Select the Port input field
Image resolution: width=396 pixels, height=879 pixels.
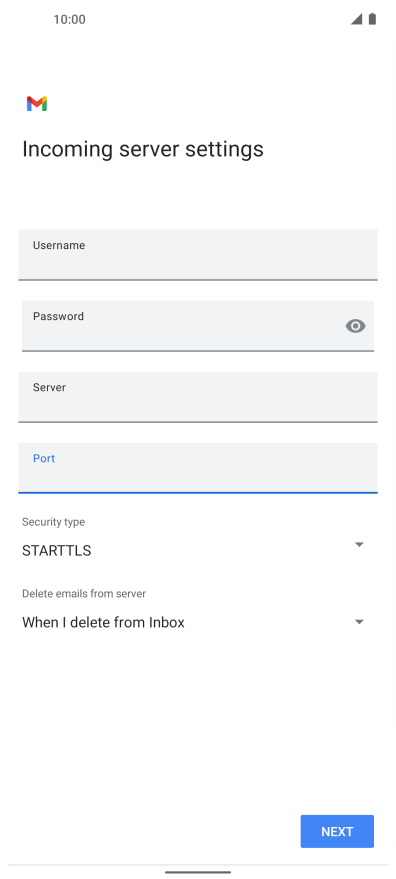point(198,468)
